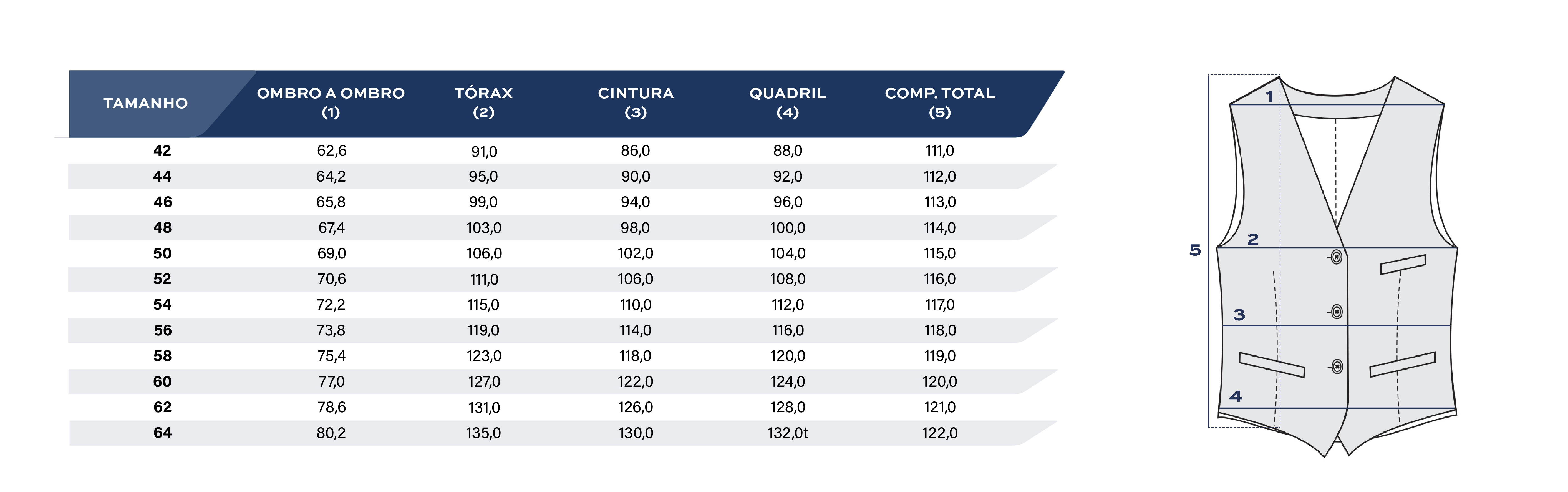
Task: Select size 64 row label
Action: (x=163, y=433)
